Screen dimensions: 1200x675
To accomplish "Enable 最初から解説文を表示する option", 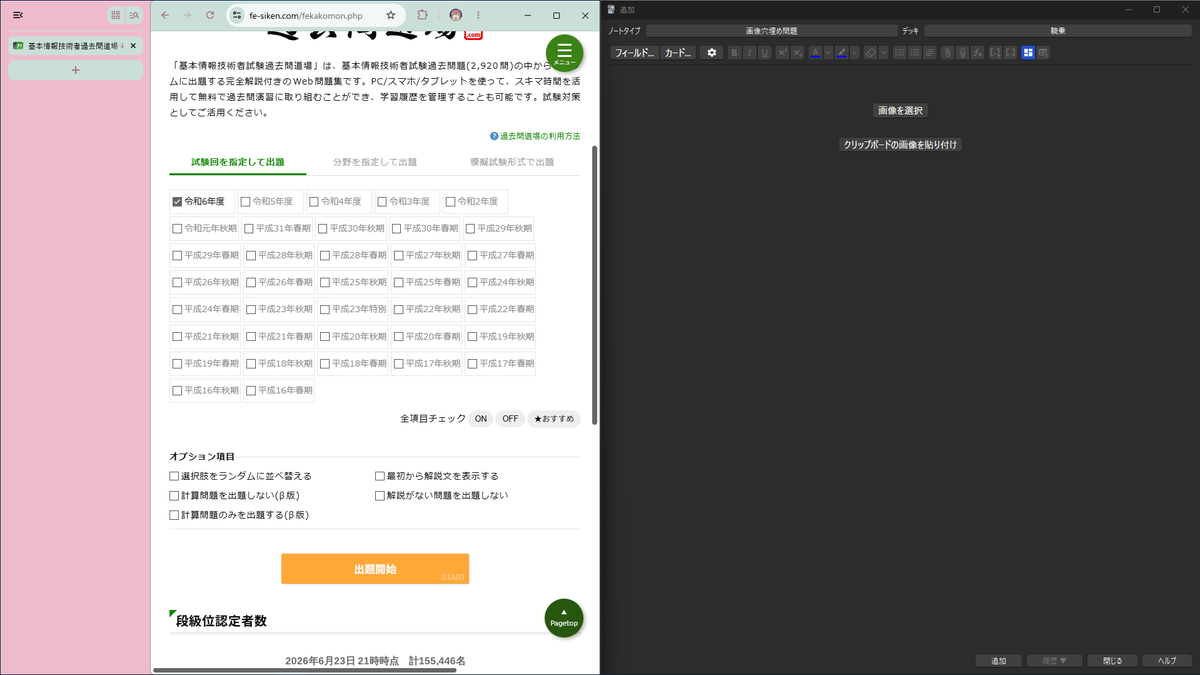I will point(380,476).
